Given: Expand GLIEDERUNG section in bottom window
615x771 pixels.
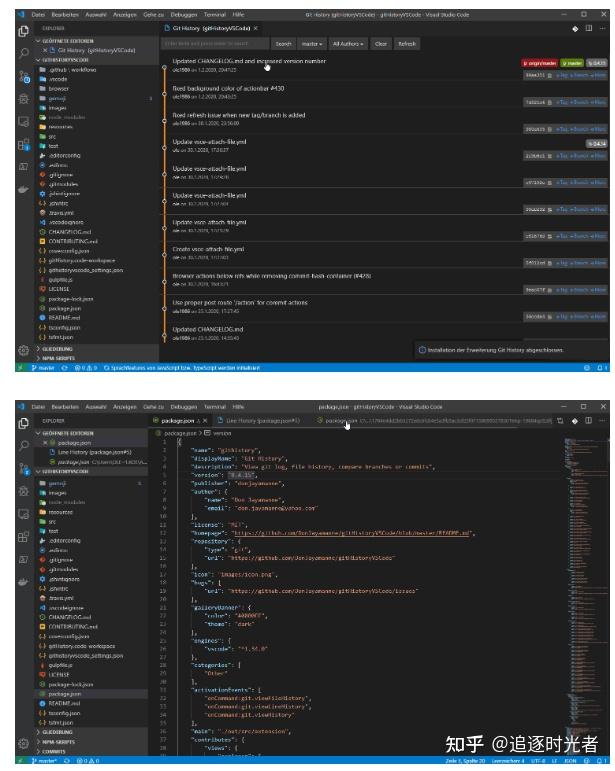Looking at the screenshot, I should pyautogui.click(x=56, y=732).
